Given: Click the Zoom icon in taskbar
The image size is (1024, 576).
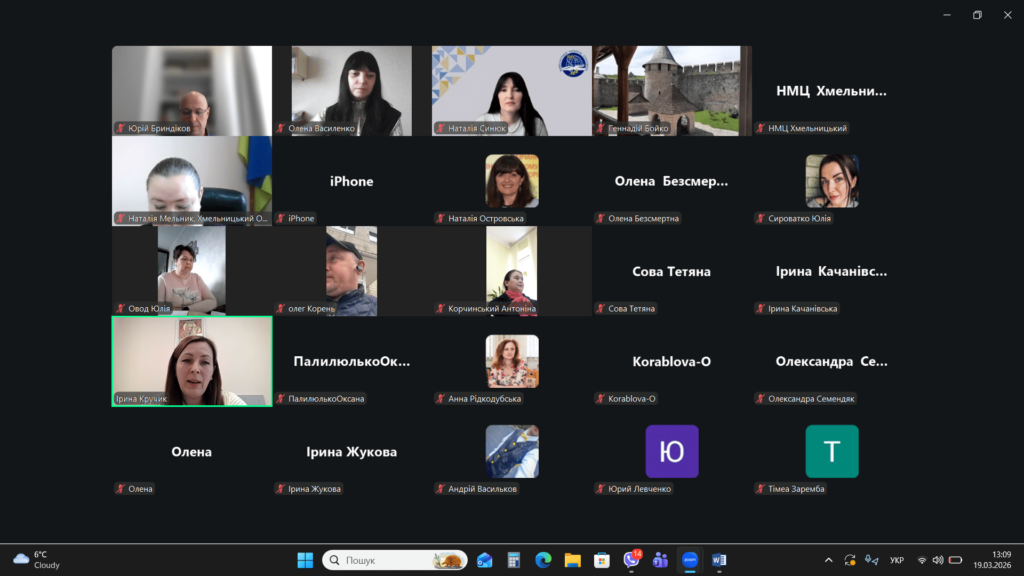Looking at the screenshot, I should coord(690,560).
